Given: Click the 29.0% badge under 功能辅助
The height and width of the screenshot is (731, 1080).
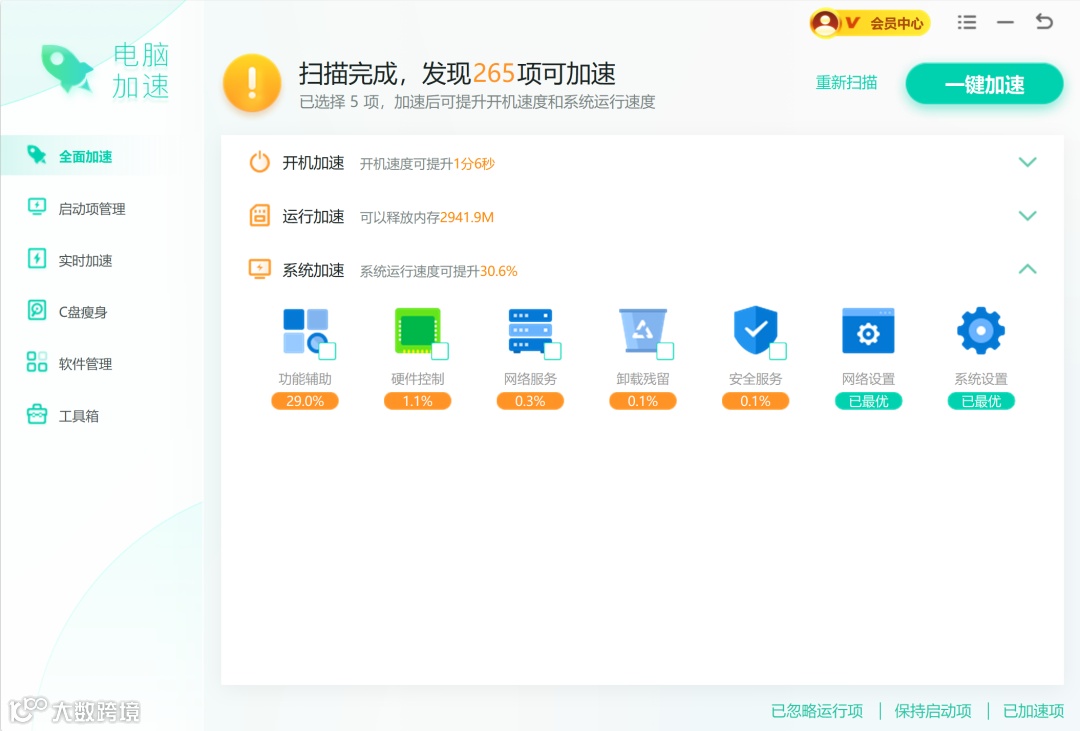Looking at the screenshot, I should (x=305, y=401).
